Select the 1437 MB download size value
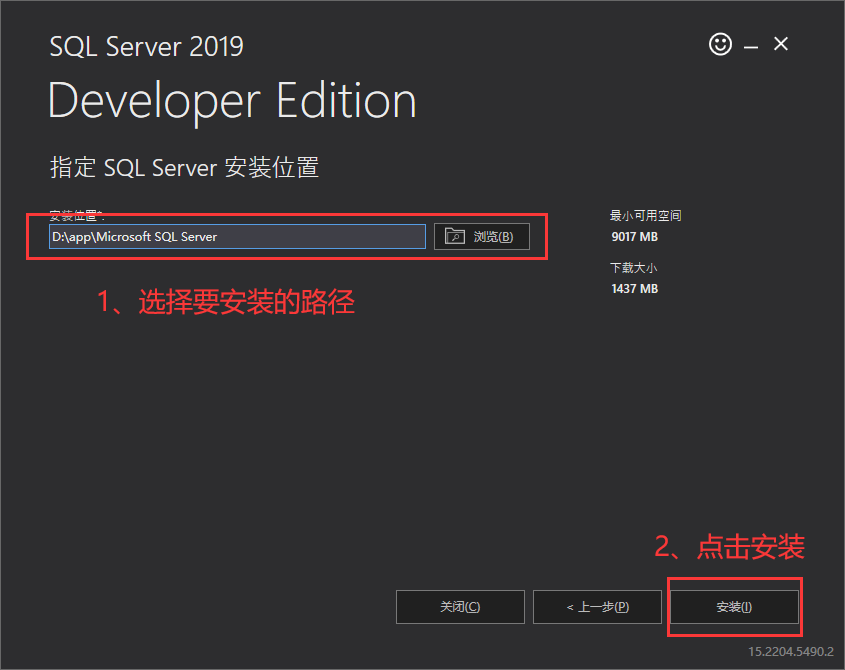Viewport: 845px width, 670px height. [x=634, y=289]
